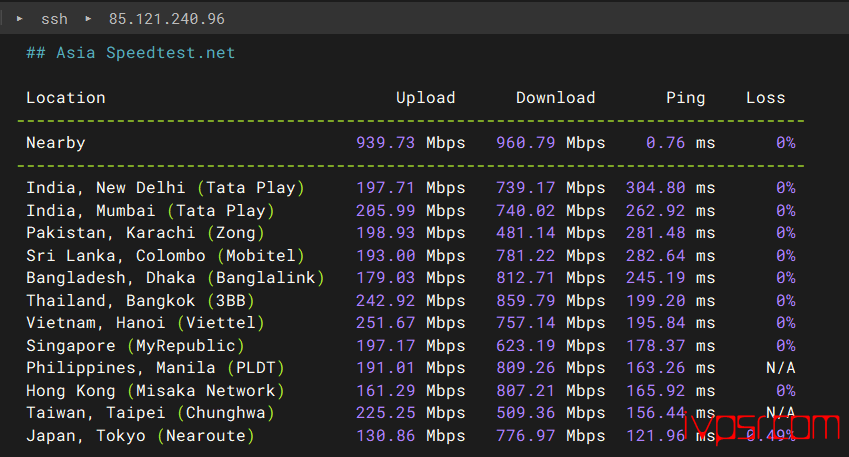Click the Upload column header

[426, 97]
